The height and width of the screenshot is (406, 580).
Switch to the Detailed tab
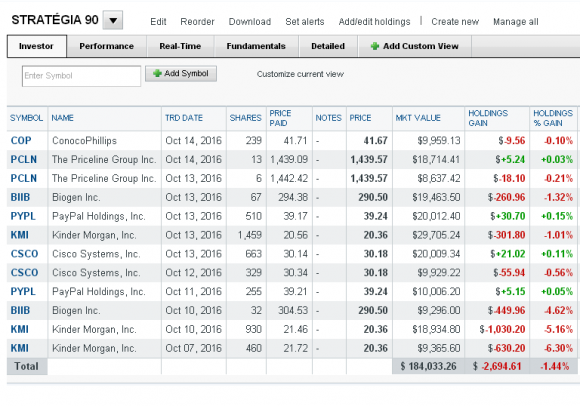pos(328,46)
